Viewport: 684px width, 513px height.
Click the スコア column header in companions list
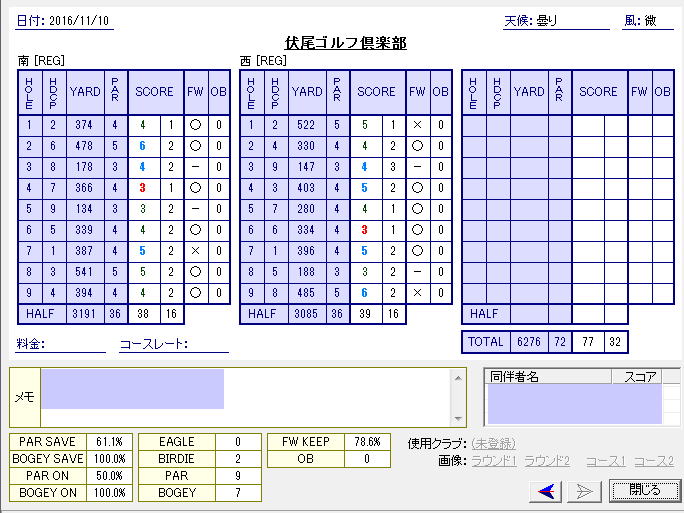tap(637, 376)
